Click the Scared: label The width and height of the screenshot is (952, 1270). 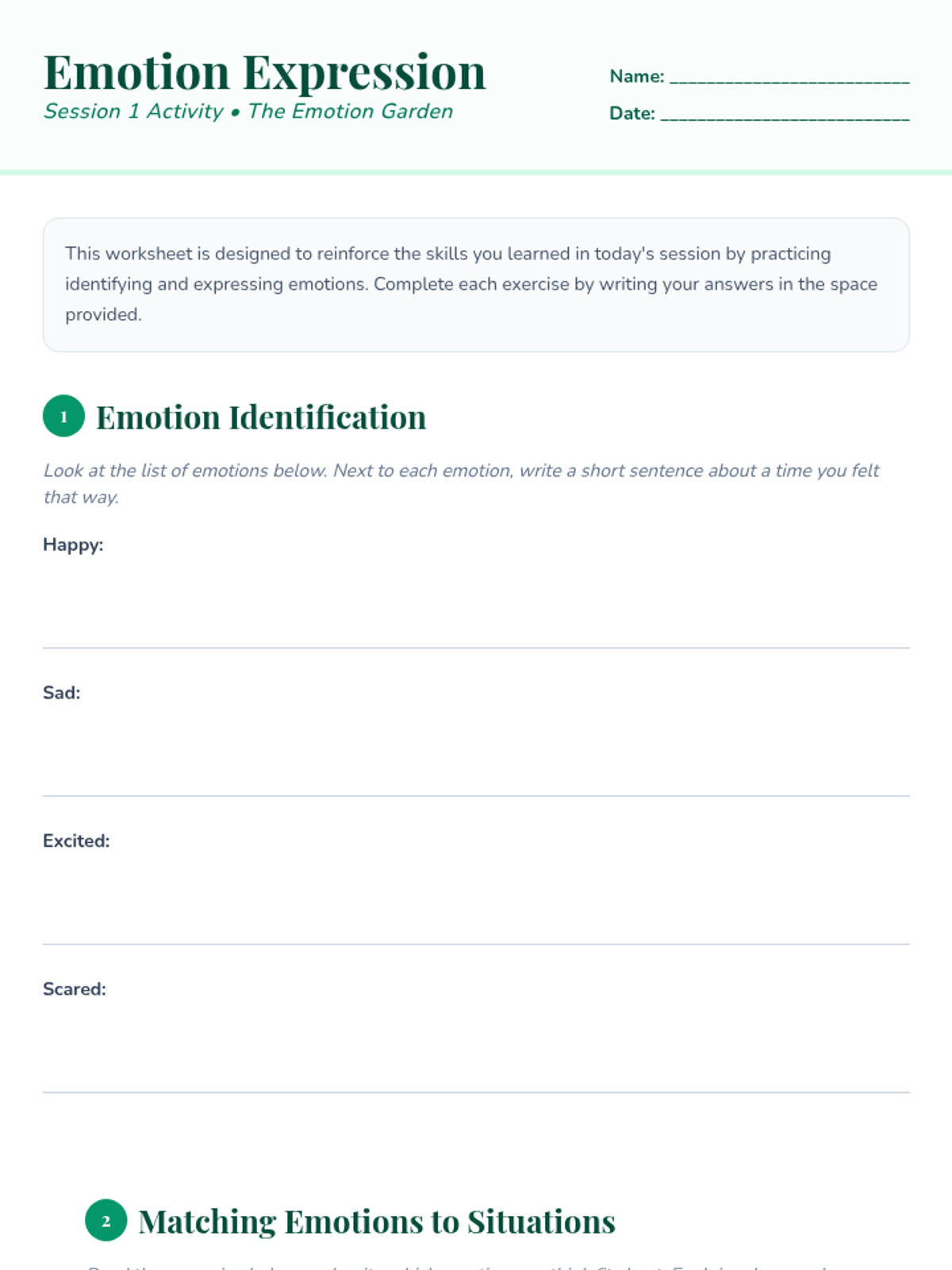[74, 989]
